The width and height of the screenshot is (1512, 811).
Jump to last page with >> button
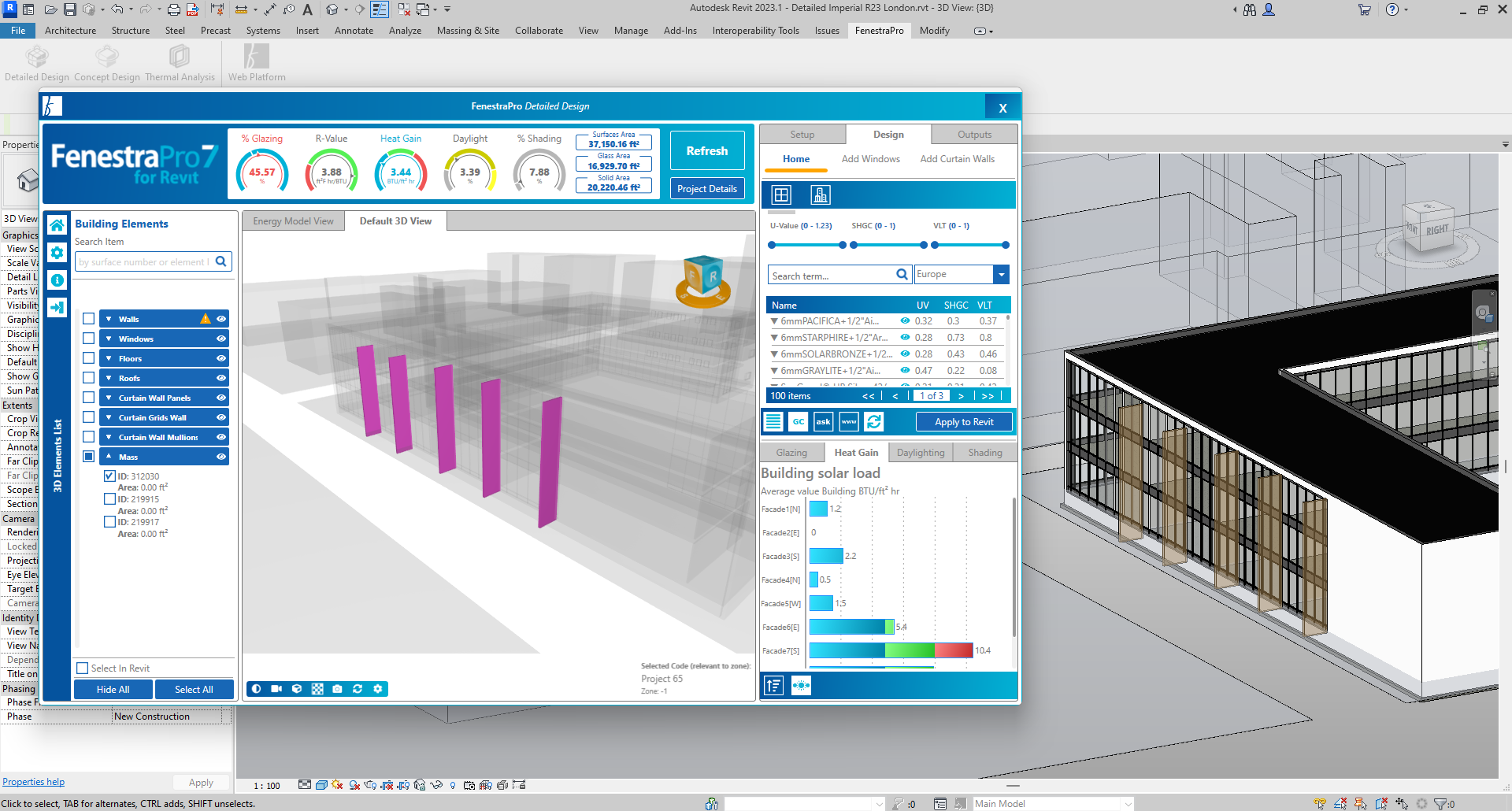point(988,396)
